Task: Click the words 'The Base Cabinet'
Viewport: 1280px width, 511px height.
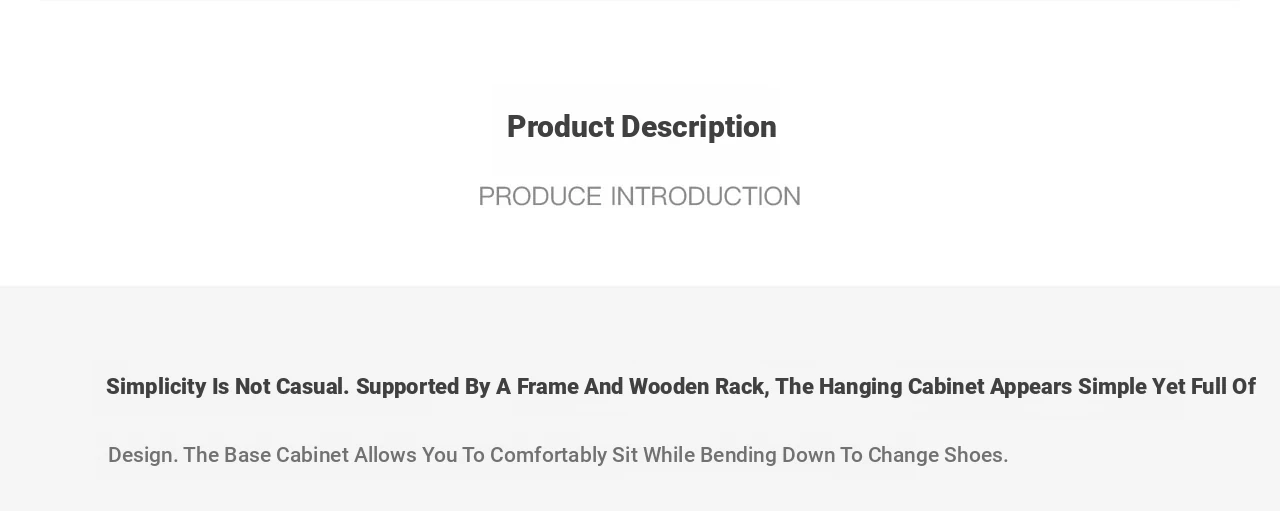Action: pyautogui.click(x=266, y=455)
